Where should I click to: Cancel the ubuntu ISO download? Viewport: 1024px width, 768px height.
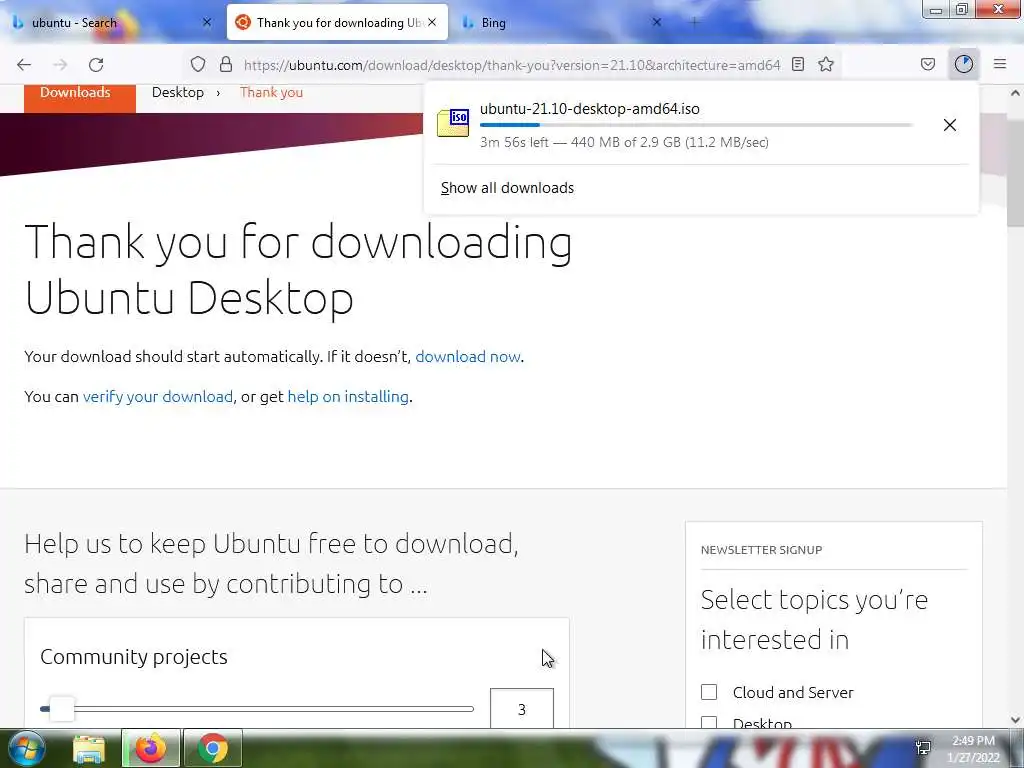coord(950,125)
